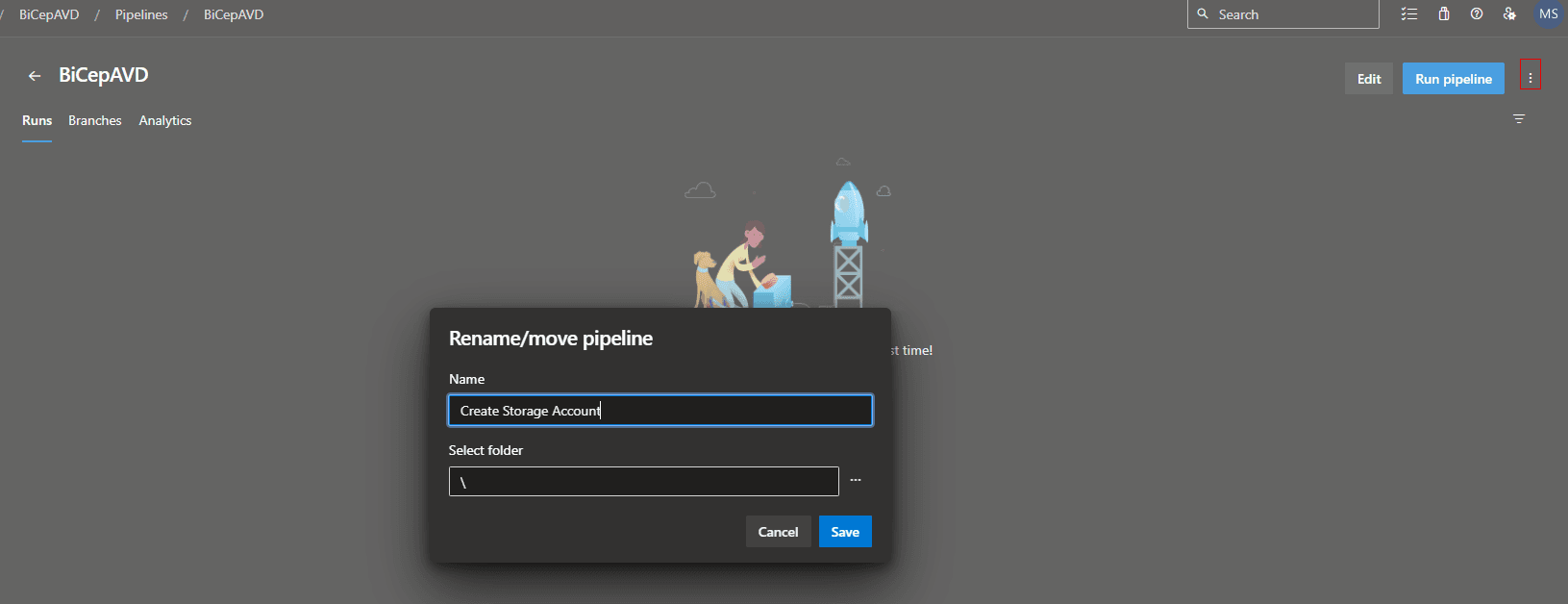Click the Name field containing Create Storage Account

pos(660,411)
